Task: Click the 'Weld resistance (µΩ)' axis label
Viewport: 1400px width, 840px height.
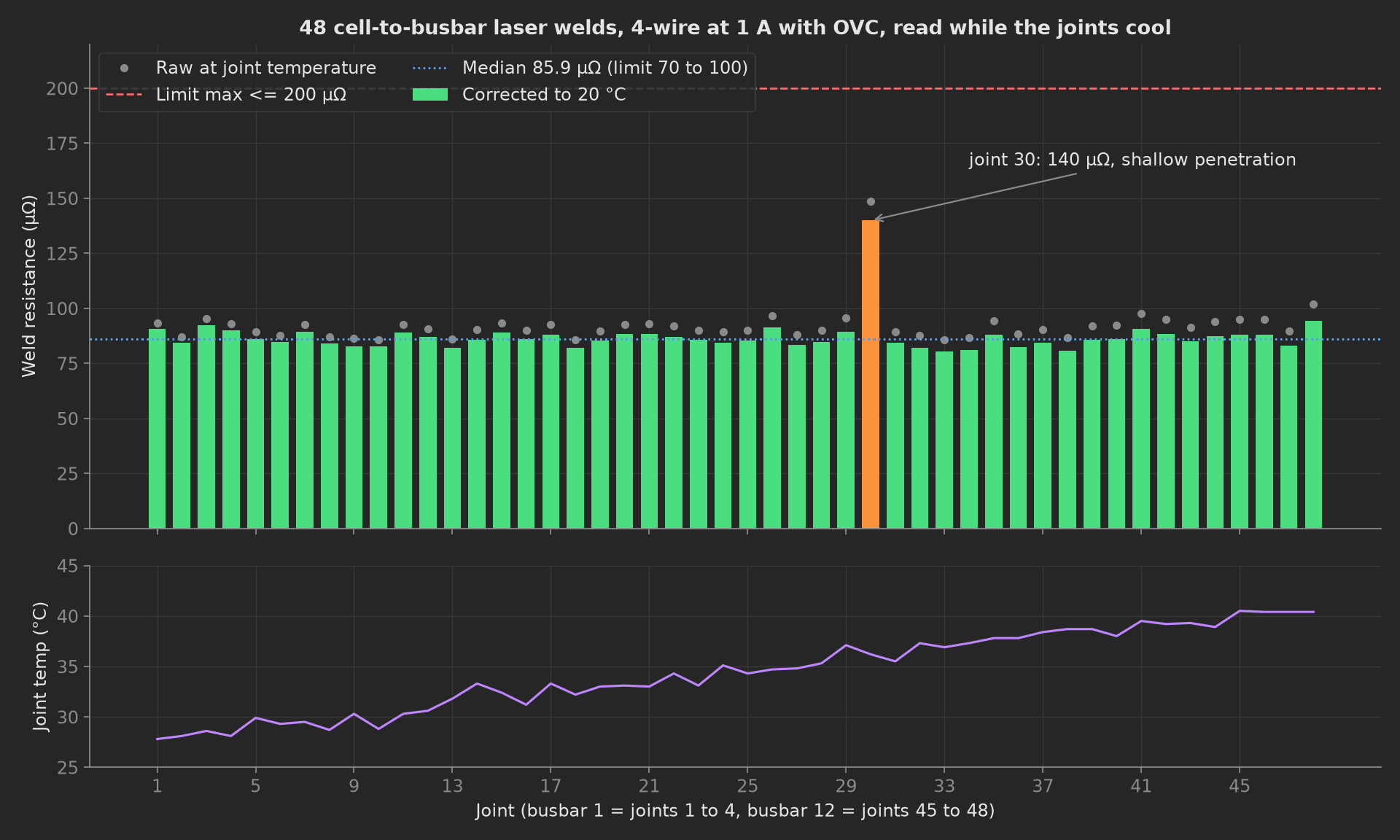Action: tap(28, 286)
